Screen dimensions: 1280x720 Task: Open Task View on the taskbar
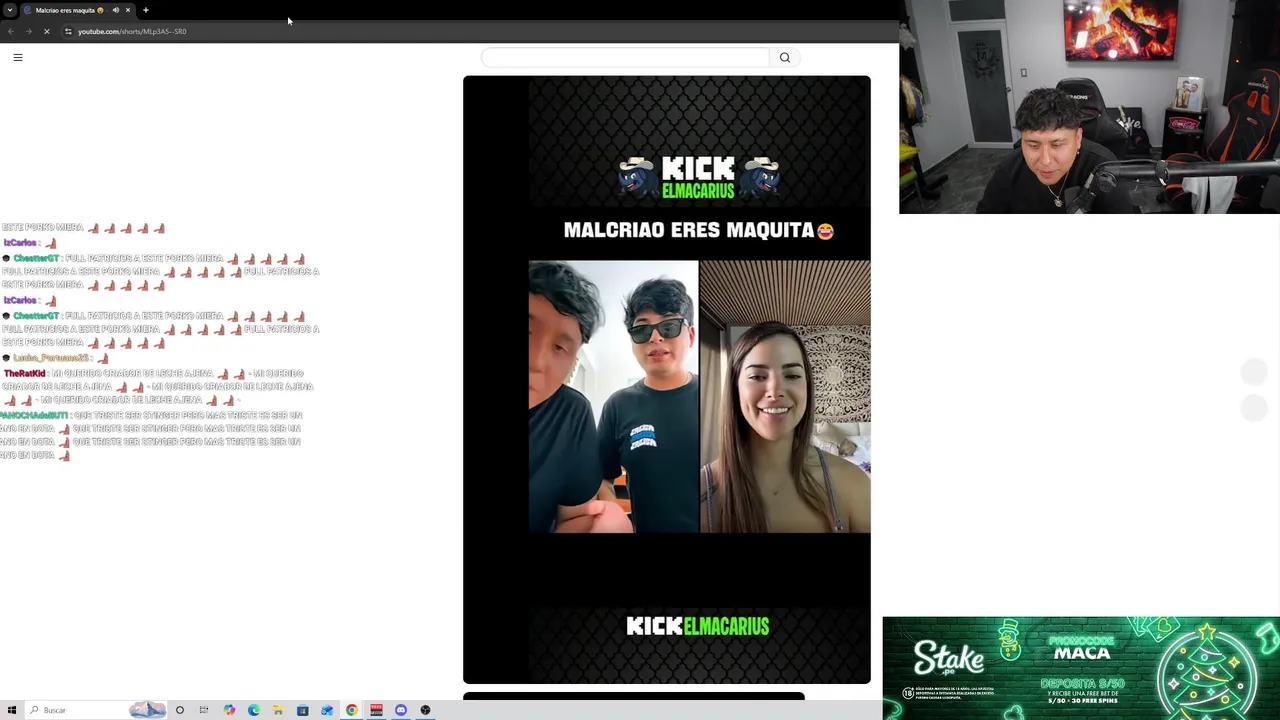click(204, 710)
